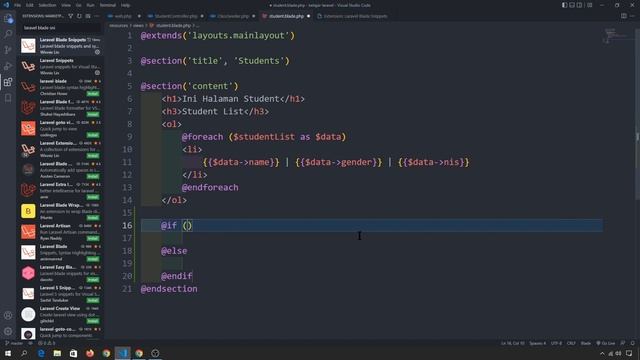Select the yellow B Laravel Blade Wrapper icon
This screenshot has height=360, width=640.
[28, 211]
